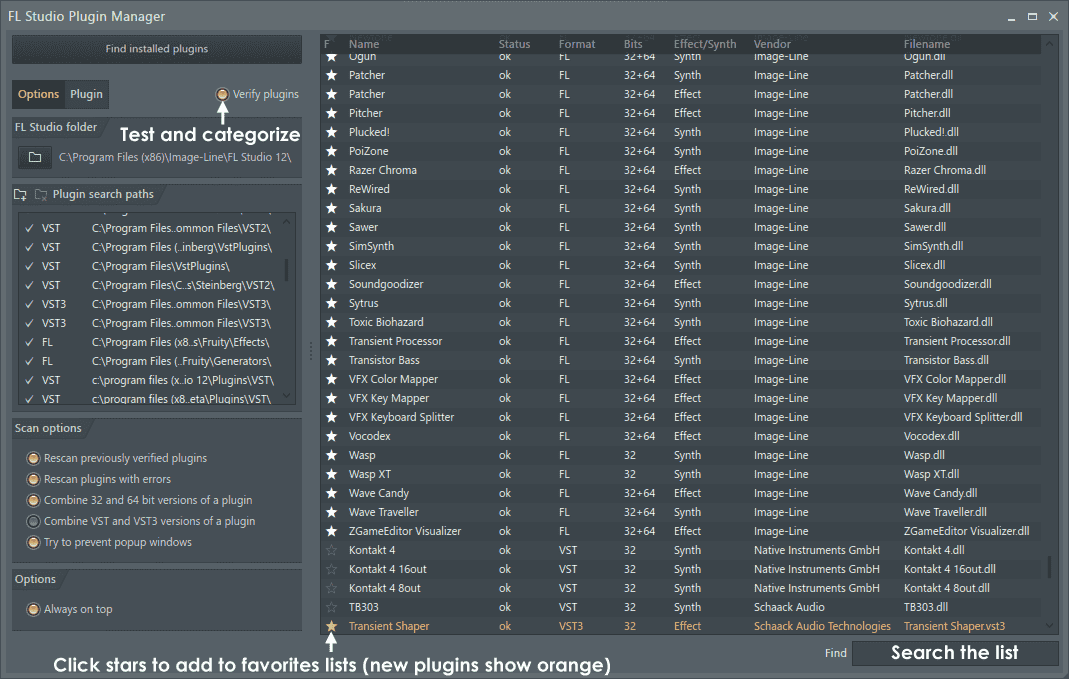Toggle favorite star for Sawer

pyautogui.click(x=331, y=227)
